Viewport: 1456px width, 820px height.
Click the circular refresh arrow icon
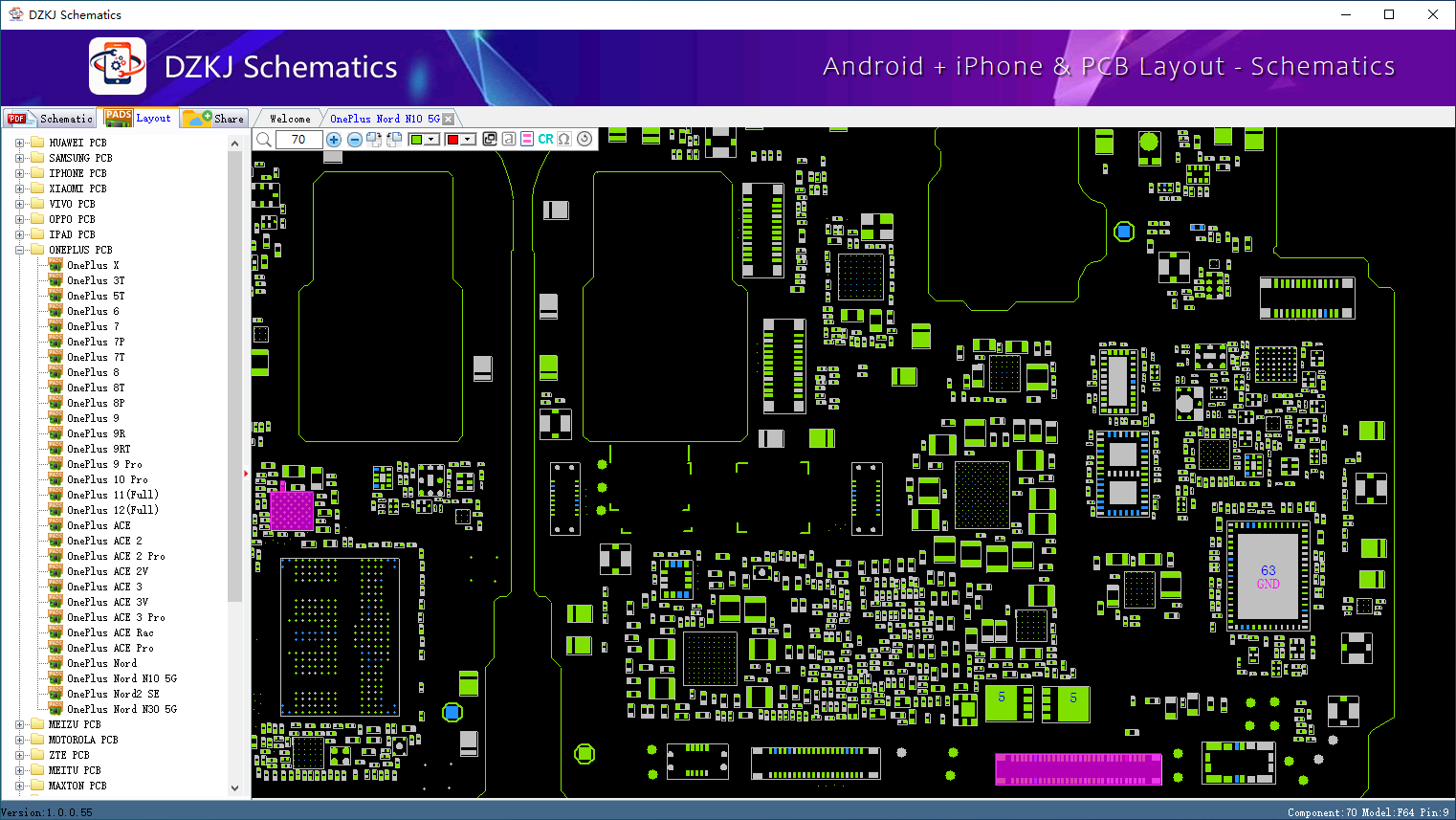point(585,140)
